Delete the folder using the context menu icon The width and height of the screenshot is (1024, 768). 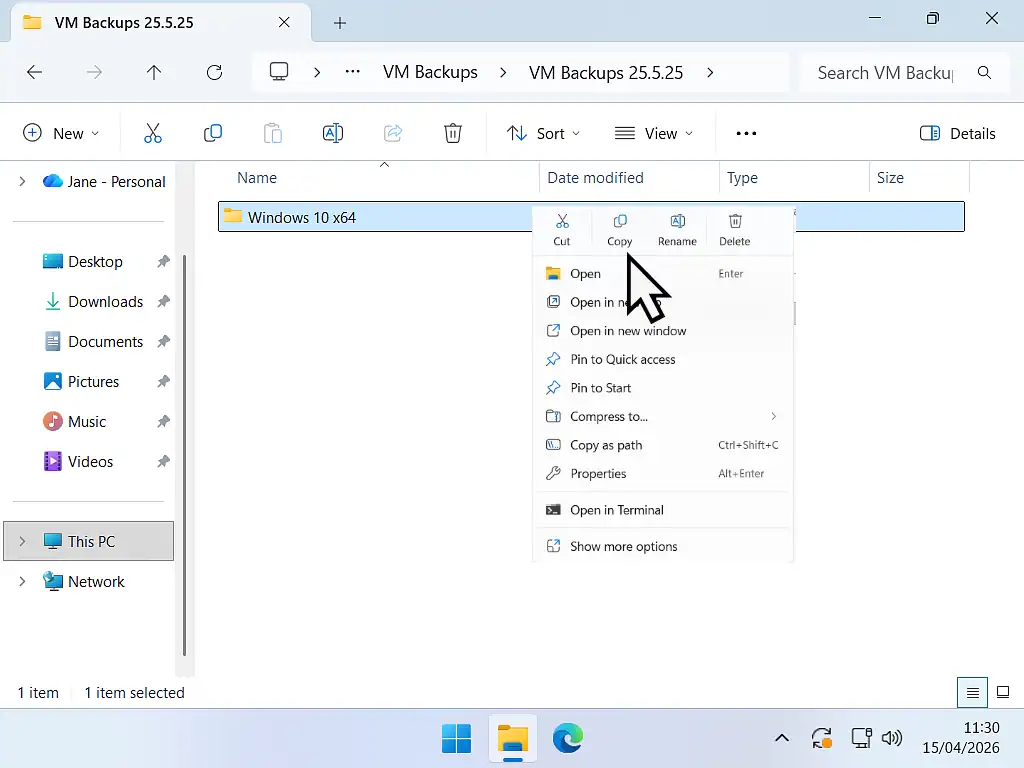(x=735, y=229)
